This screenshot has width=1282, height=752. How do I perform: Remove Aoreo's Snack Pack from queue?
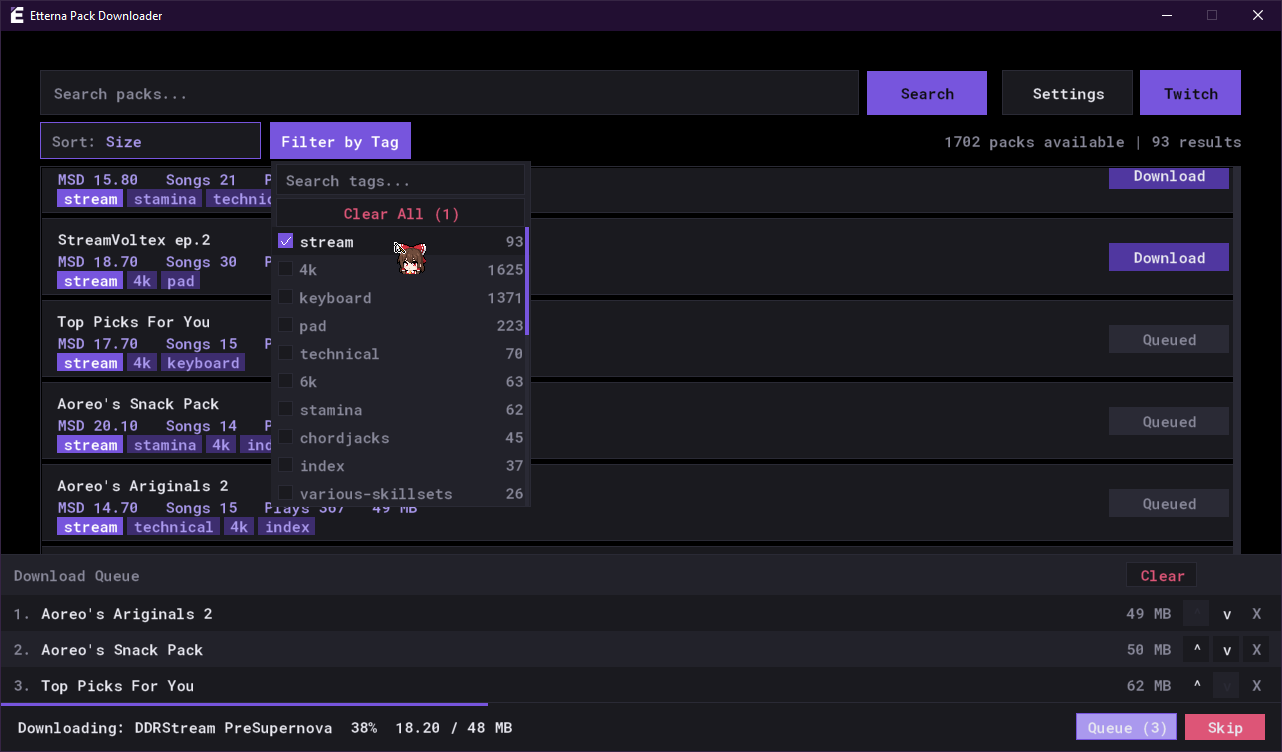[x=1257, y=650]
